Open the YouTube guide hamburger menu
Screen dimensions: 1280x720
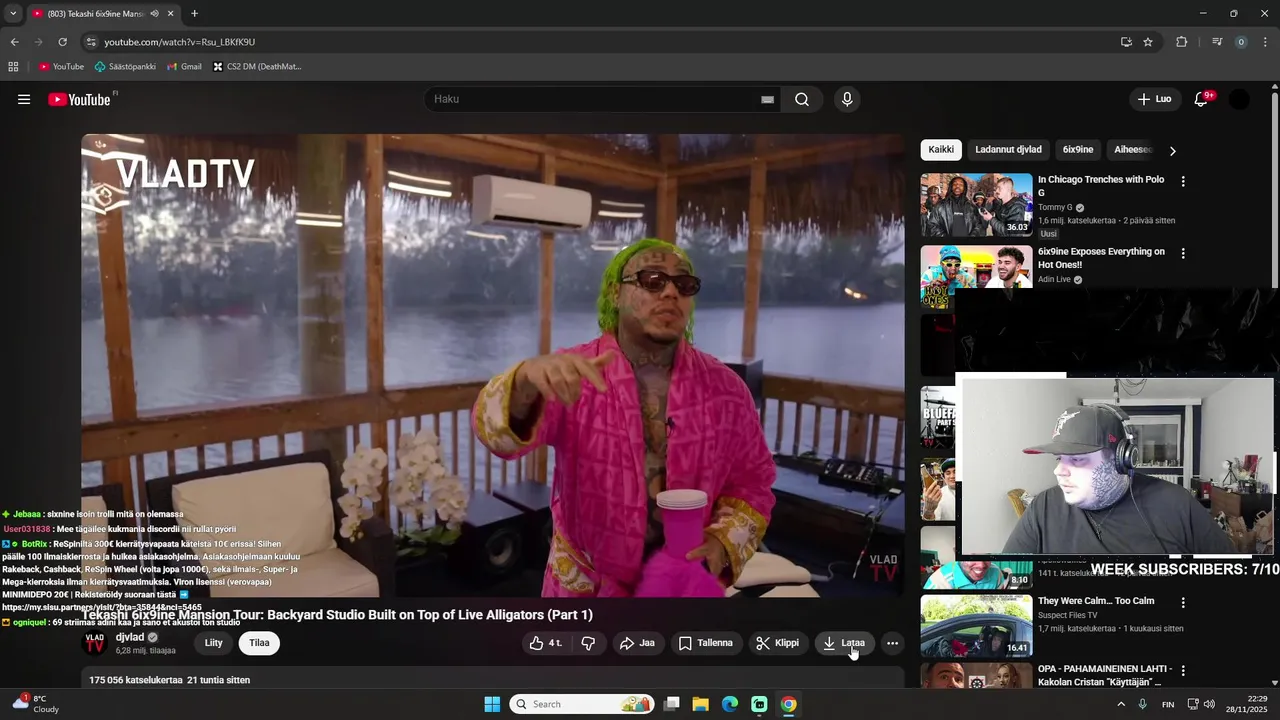click(x=24, y=99)
